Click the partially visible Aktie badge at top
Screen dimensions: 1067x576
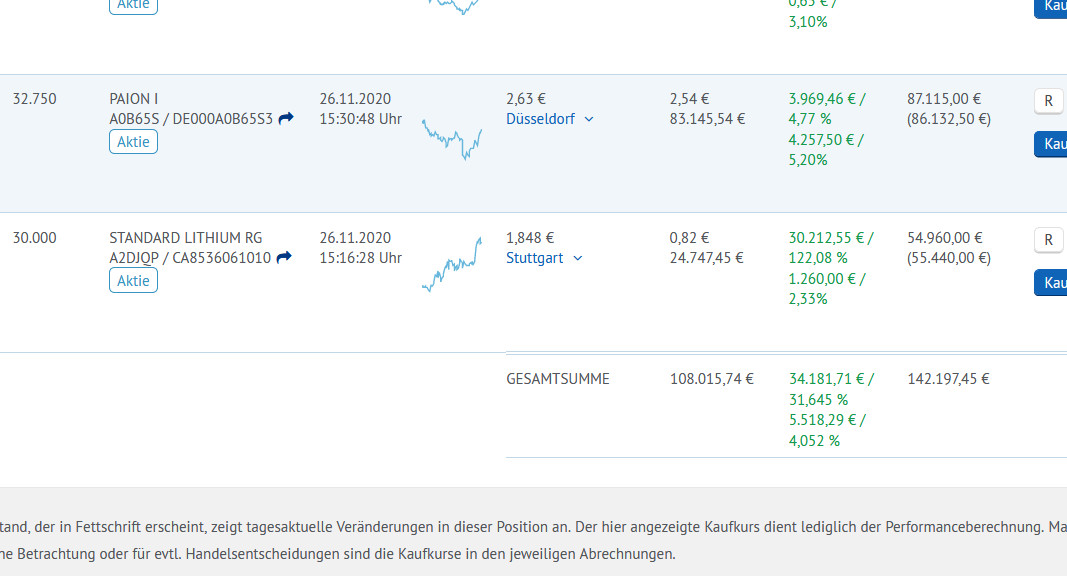[133, 5]
